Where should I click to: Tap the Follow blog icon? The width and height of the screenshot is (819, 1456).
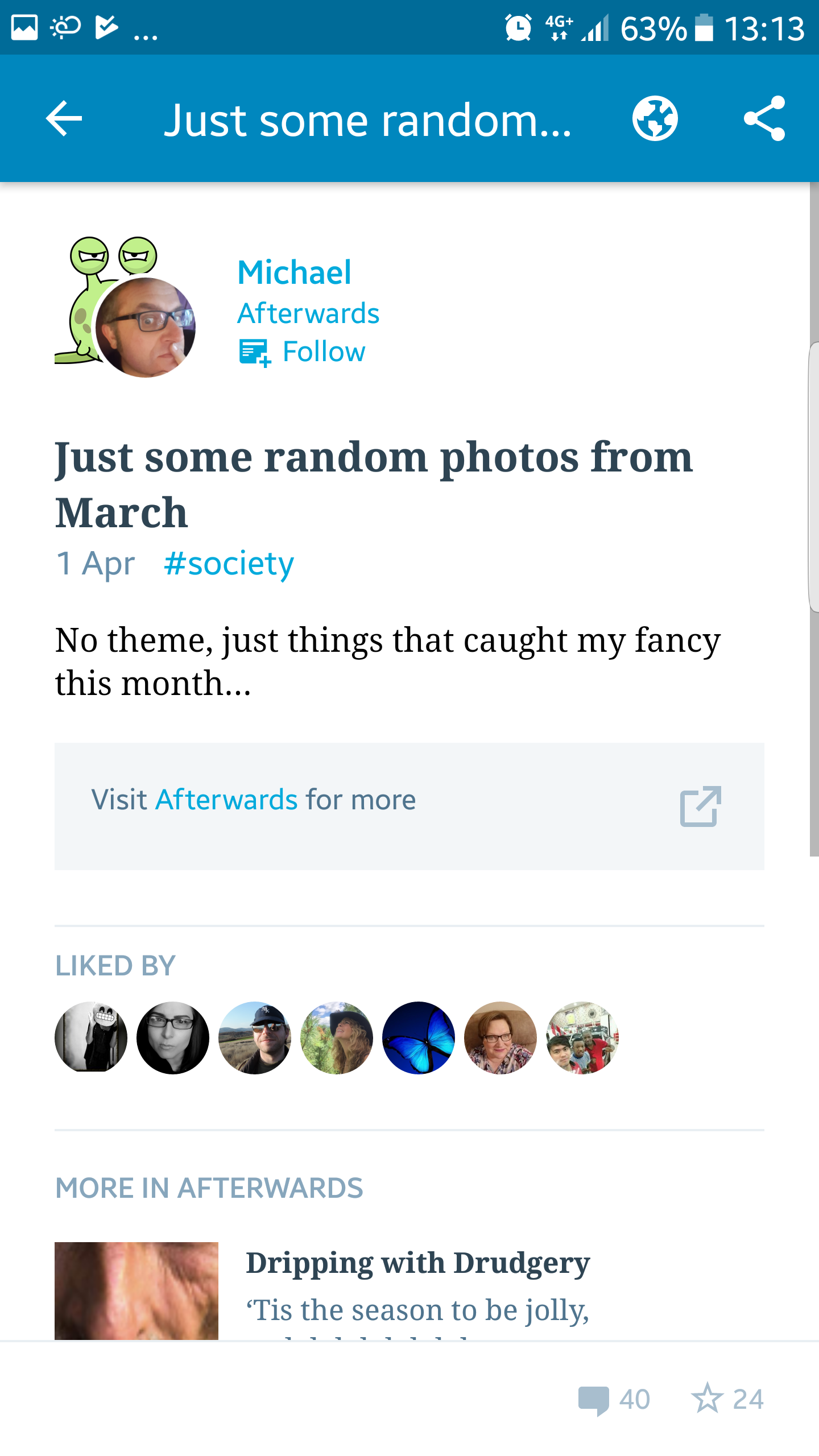254,352
